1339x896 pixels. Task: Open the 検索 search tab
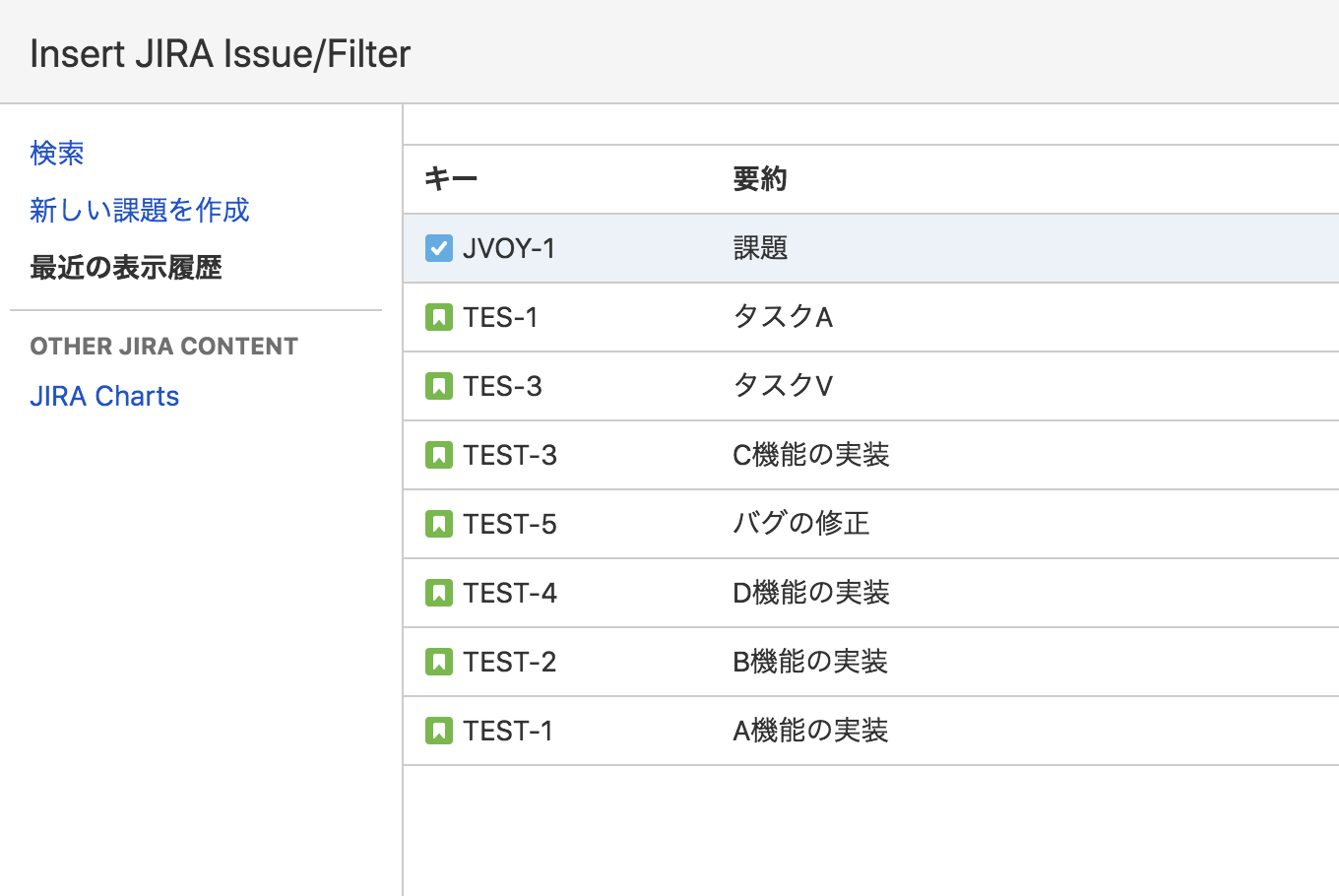(x=57, y=154)
